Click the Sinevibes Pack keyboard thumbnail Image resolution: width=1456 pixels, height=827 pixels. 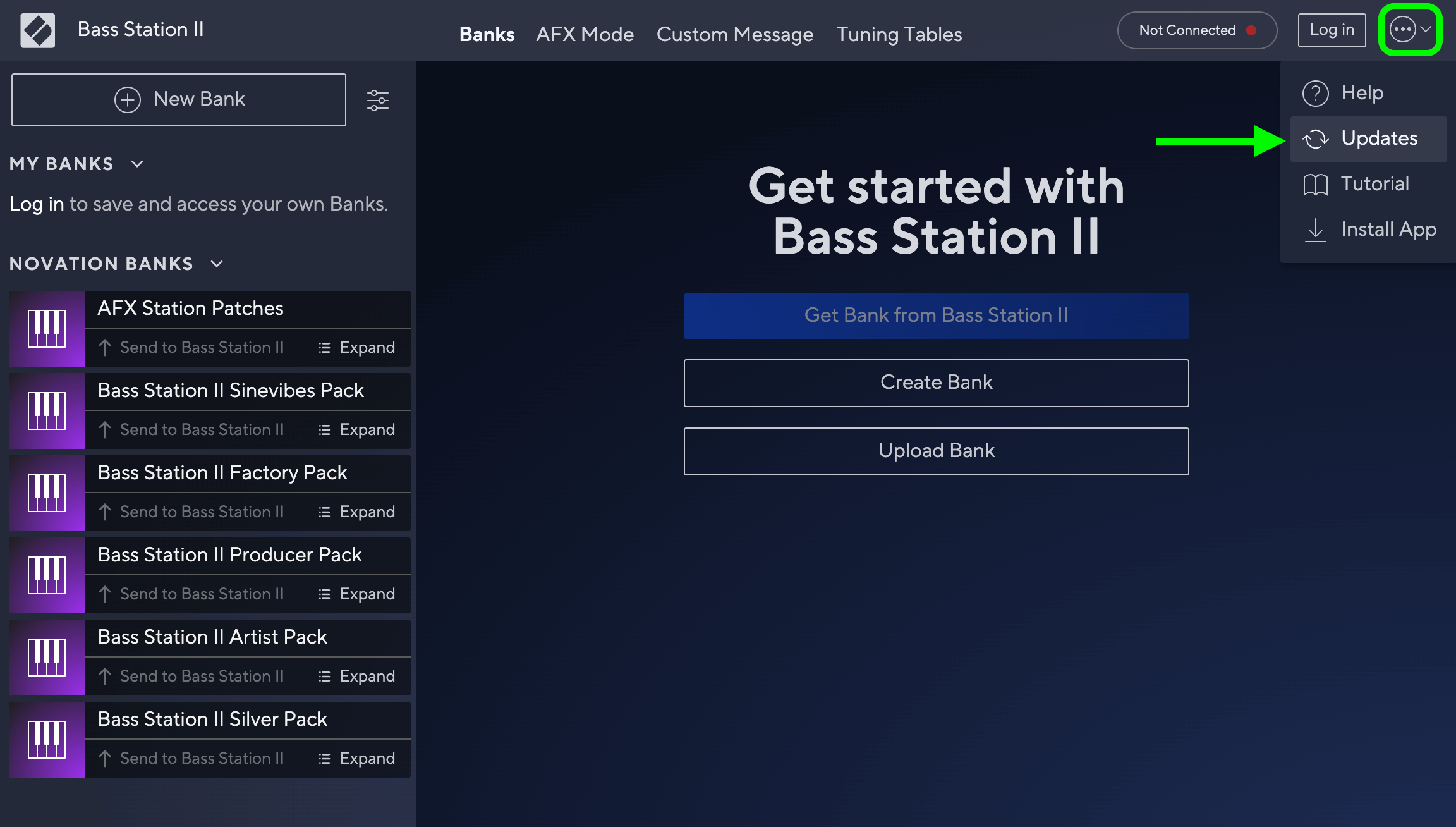pos(47,411)
